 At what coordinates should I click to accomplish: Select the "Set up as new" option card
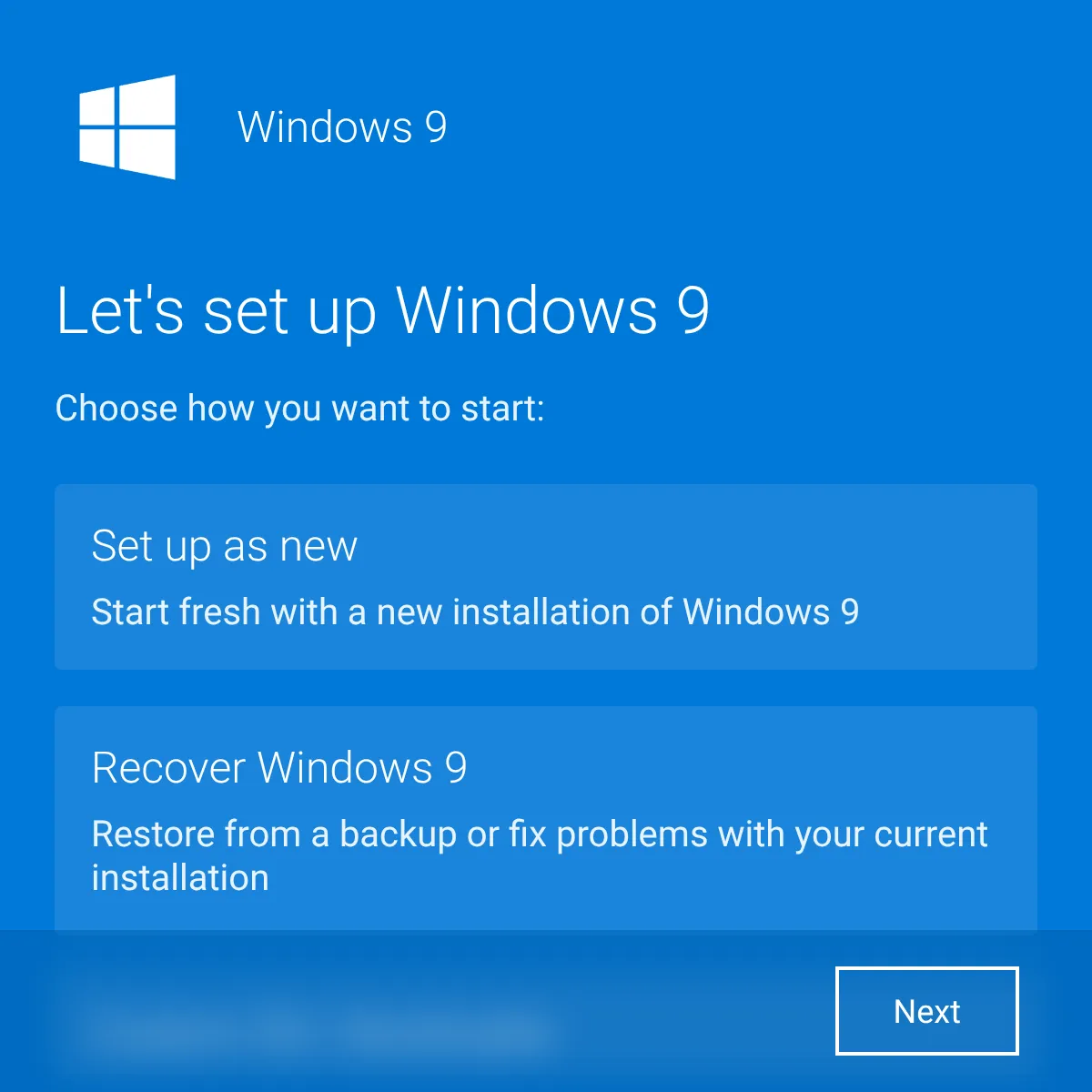coord(546,577)
